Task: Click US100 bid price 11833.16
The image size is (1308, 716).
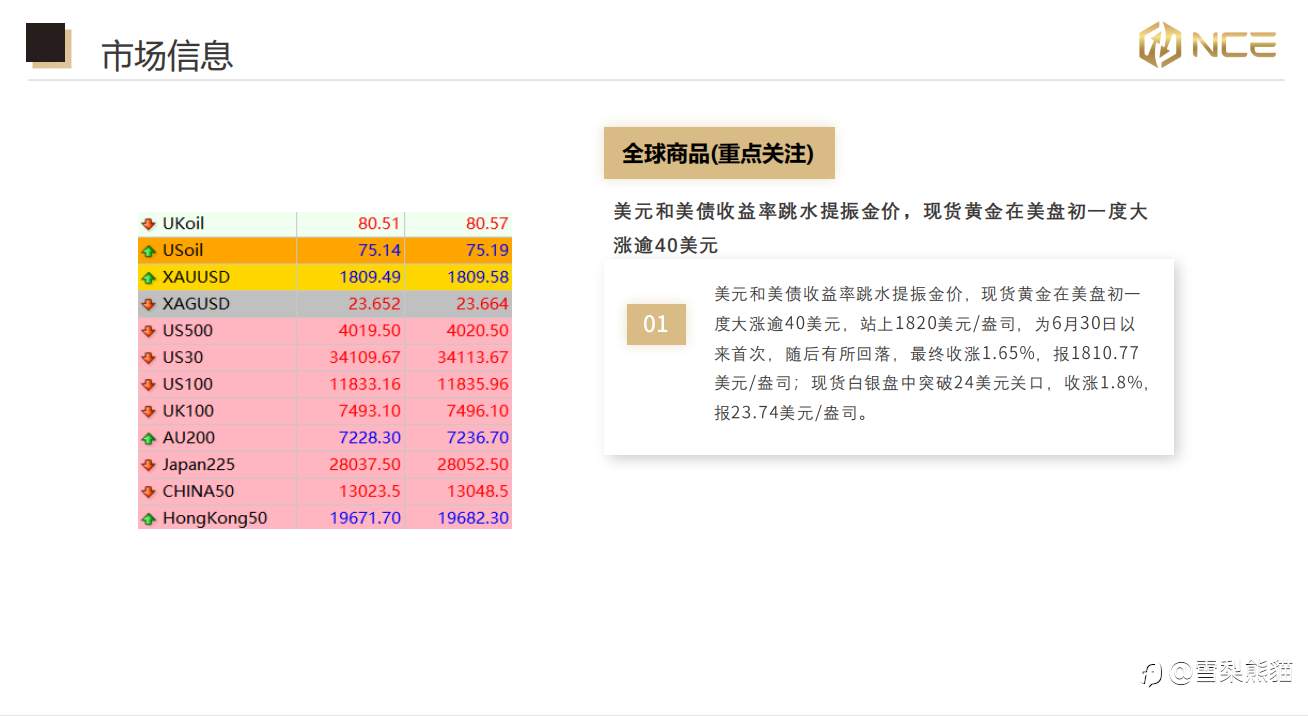Action: tap(365, 384)
